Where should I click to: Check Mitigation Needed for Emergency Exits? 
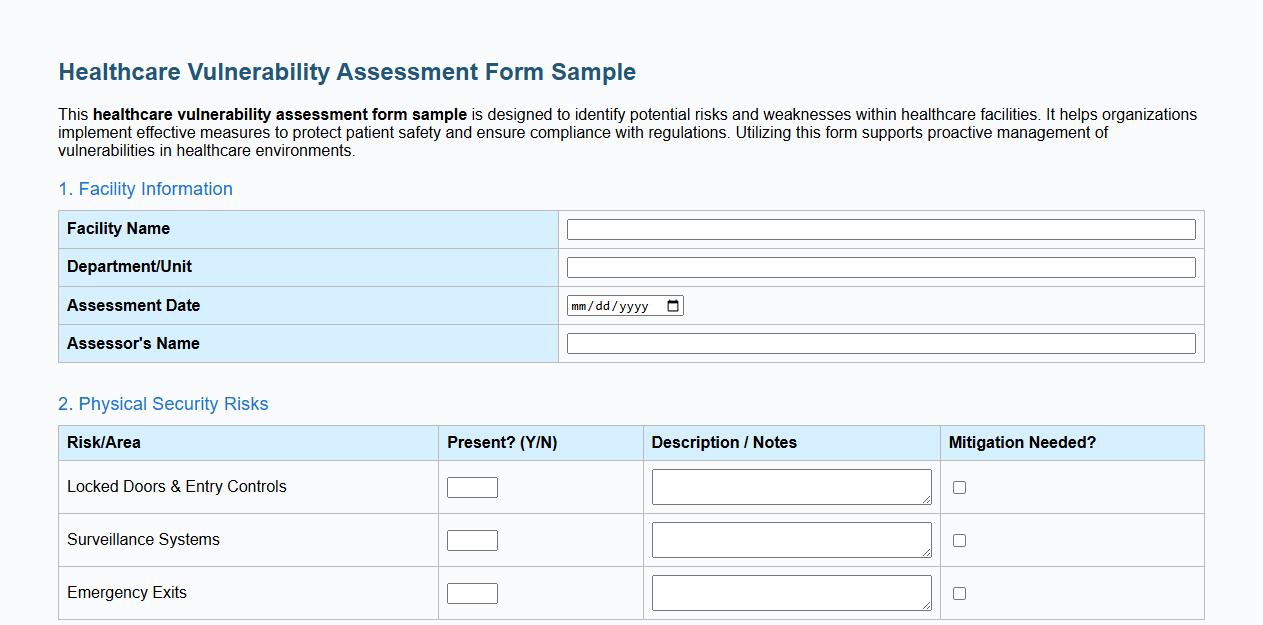(959, 592)
